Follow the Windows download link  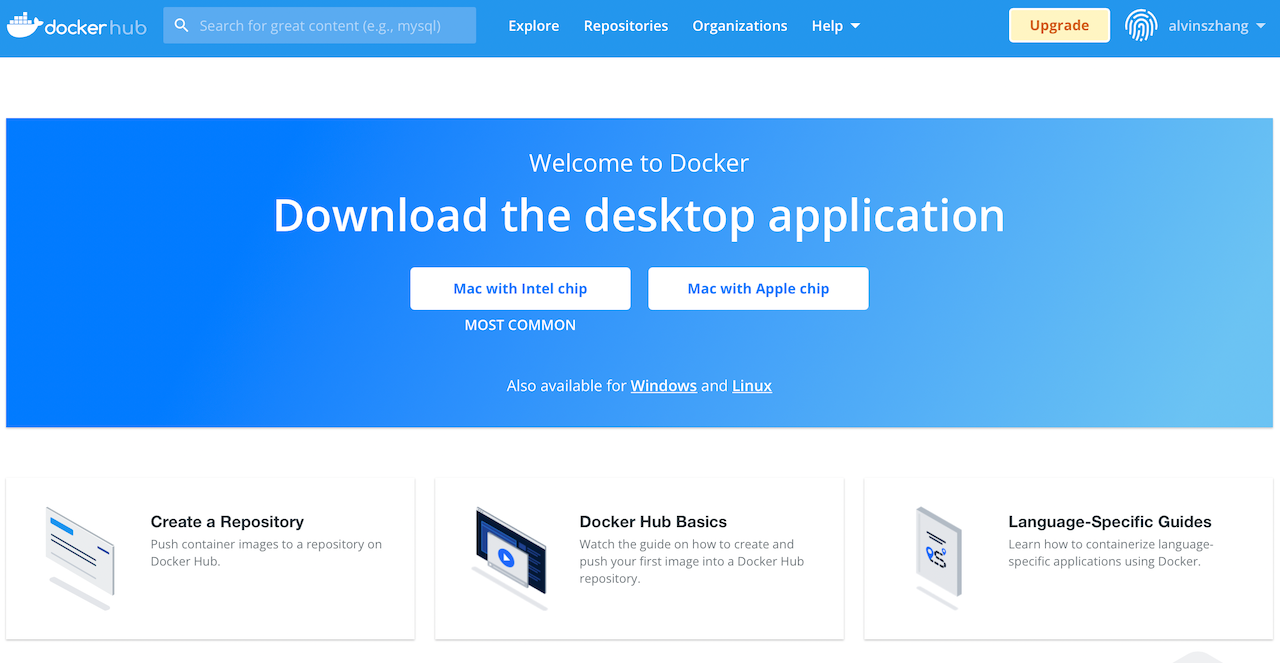point(663,386)
